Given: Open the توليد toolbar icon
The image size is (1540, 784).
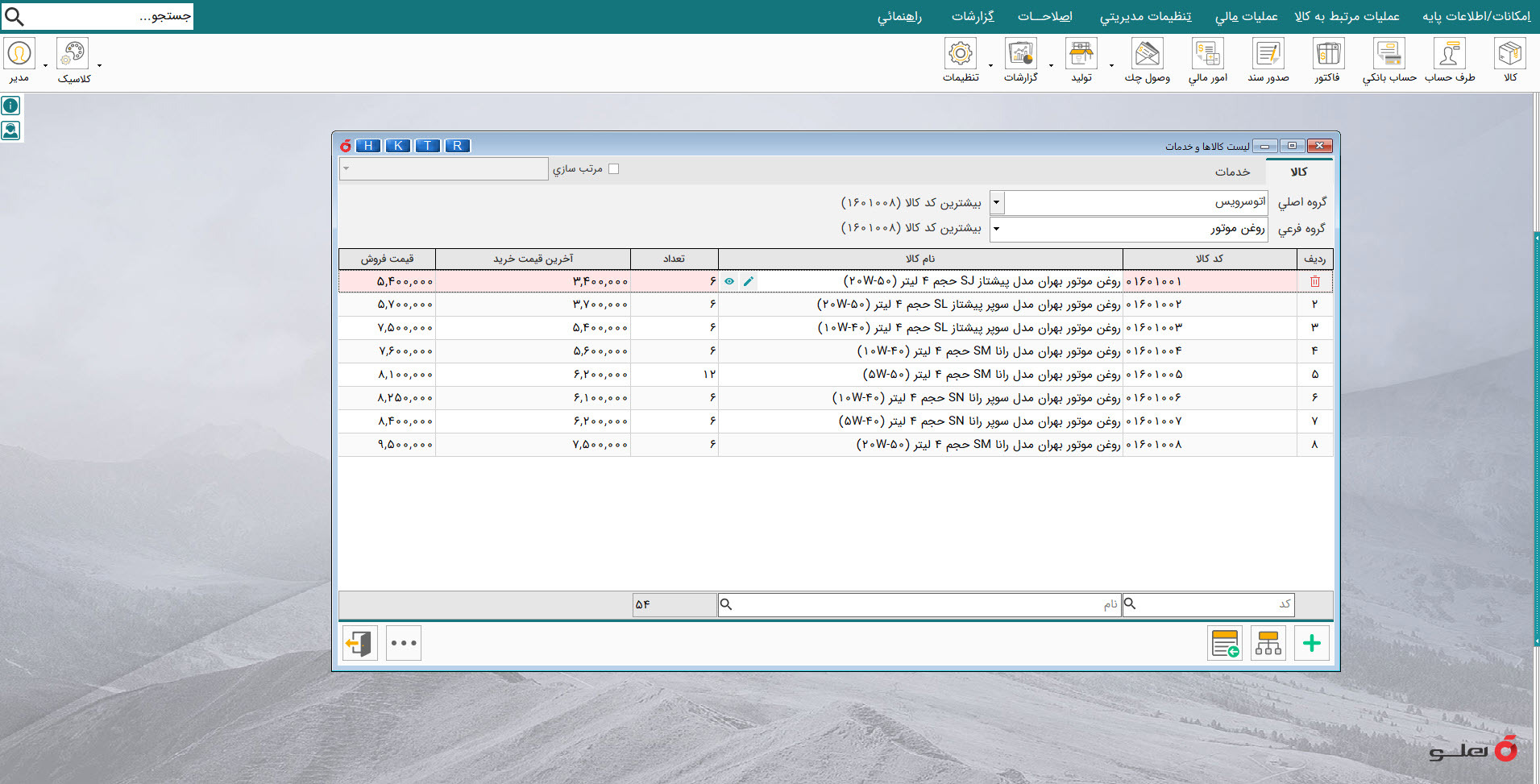Looking at the screenshot, I should (x=1081, y=54).
